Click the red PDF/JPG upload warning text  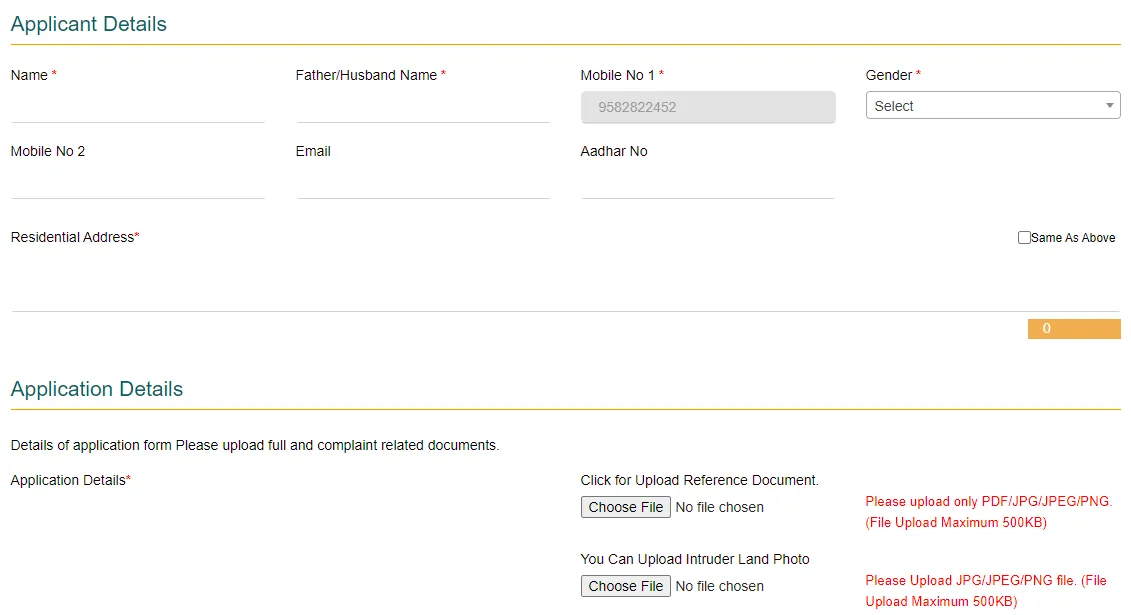point(988,511)
